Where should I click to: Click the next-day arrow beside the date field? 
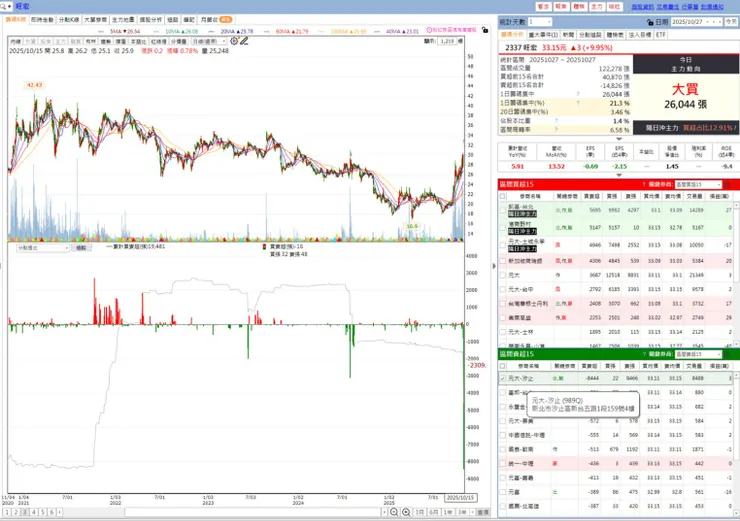point(720,22)
